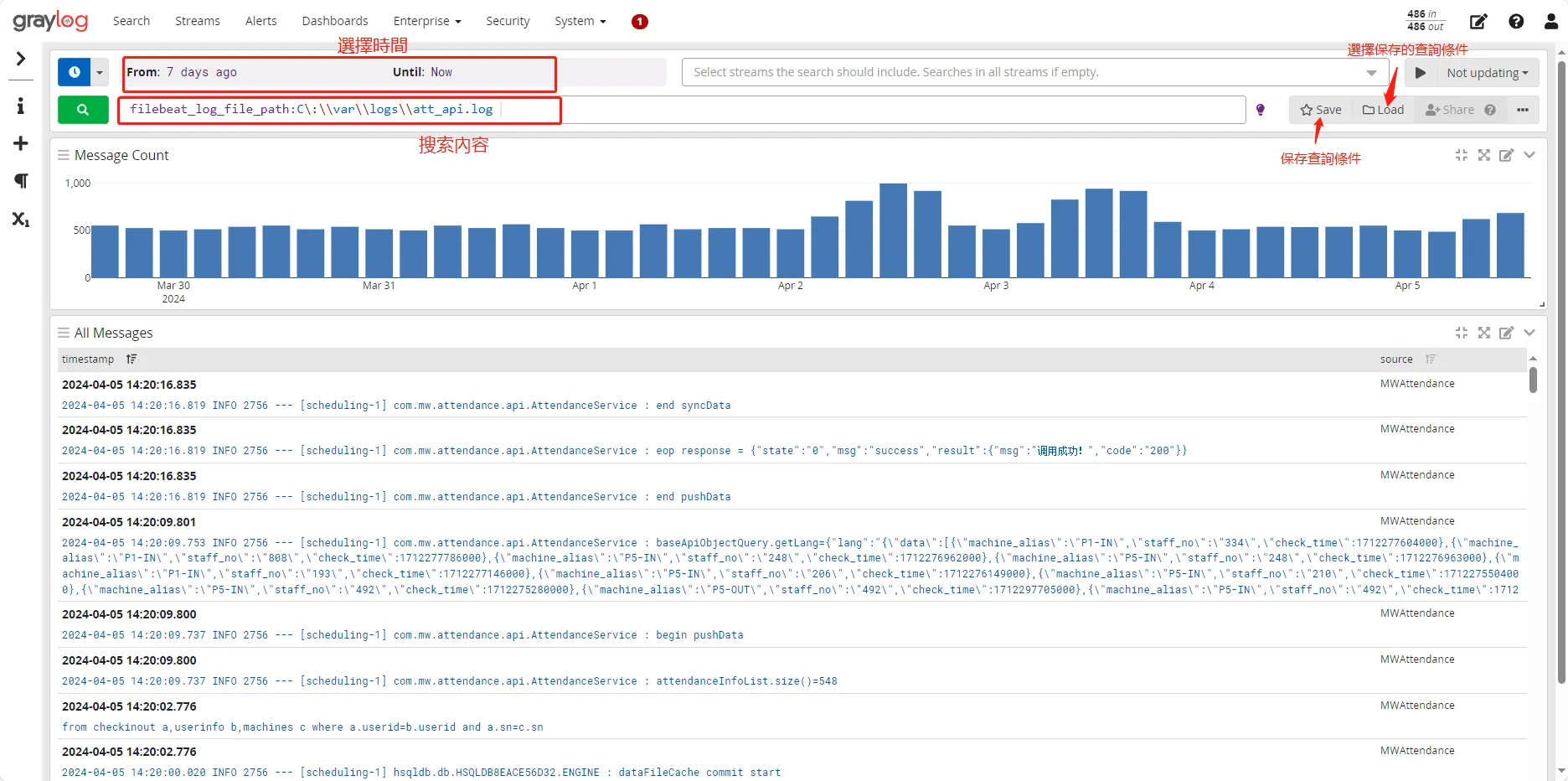Click the source column header
Viewport: 1568px width, 781px height.
1396,359
